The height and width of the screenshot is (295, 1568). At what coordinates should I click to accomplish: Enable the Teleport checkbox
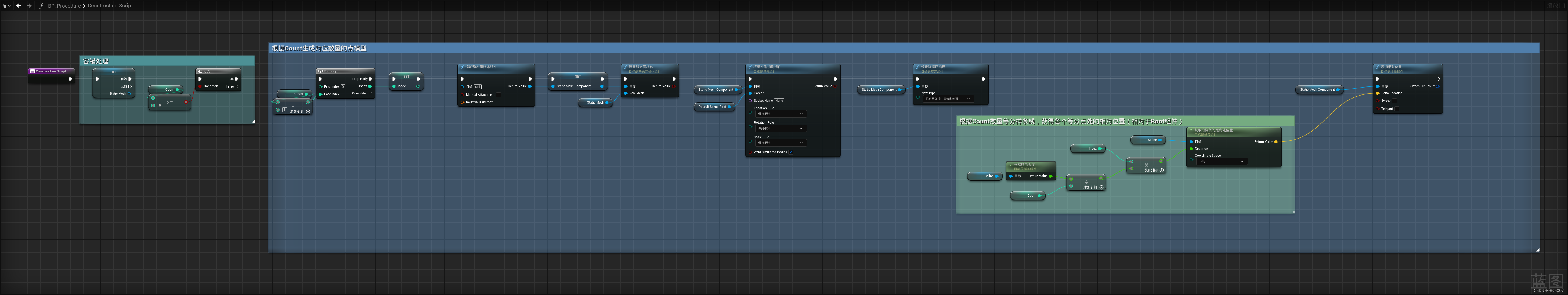click(1397, 109)
